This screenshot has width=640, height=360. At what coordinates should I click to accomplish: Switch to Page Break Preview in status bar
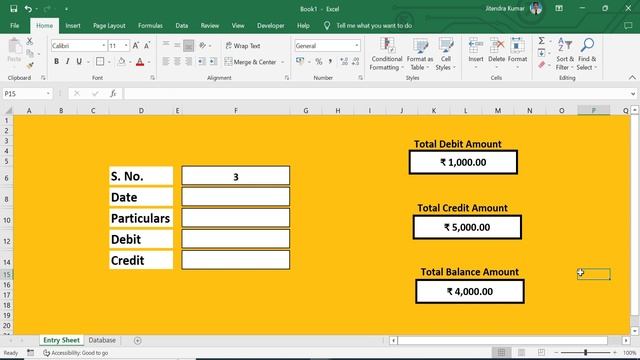coord(541,352)
